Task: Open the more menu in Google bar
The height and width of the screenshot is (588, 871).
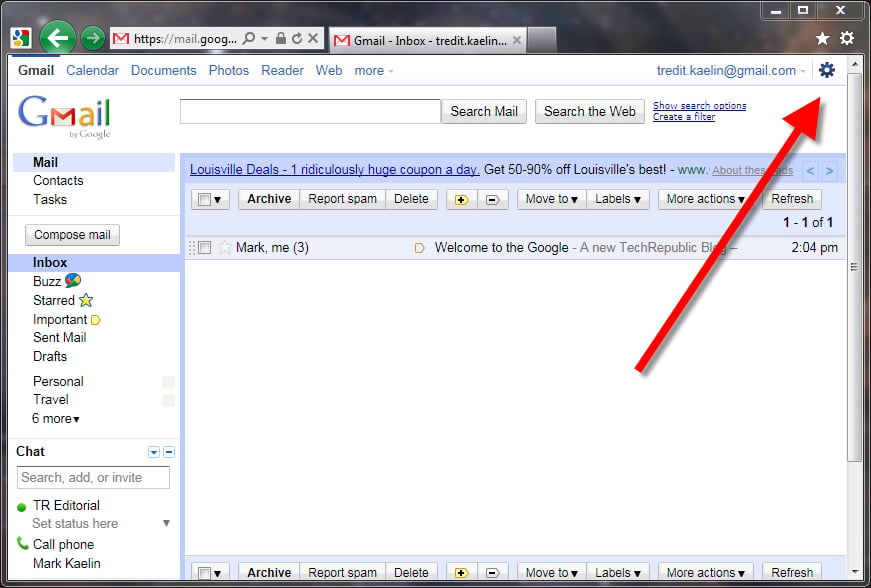Action: (x=374, y=71)
